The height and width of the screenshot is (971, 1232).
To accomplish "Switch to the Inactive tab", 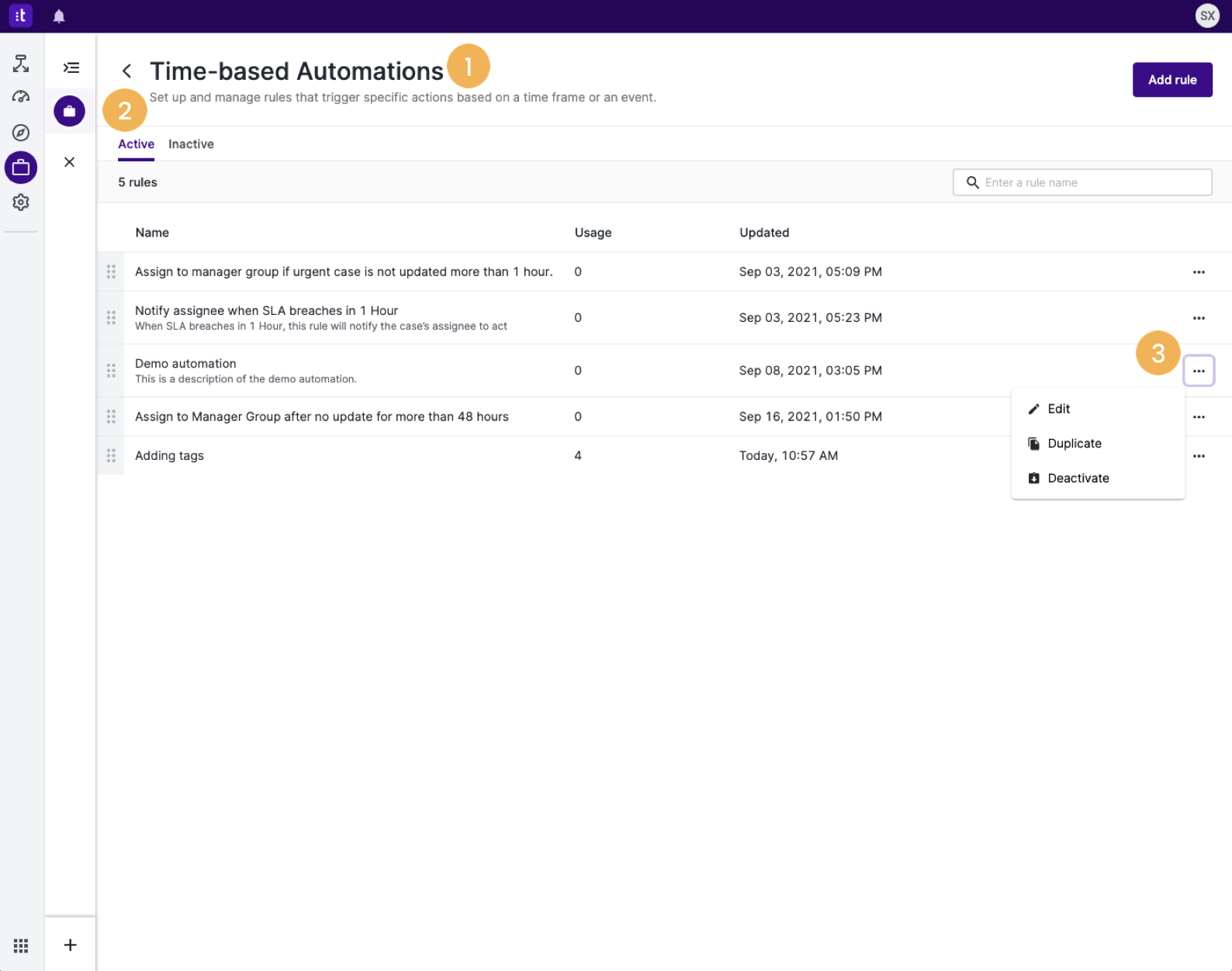I will (191, 144).
